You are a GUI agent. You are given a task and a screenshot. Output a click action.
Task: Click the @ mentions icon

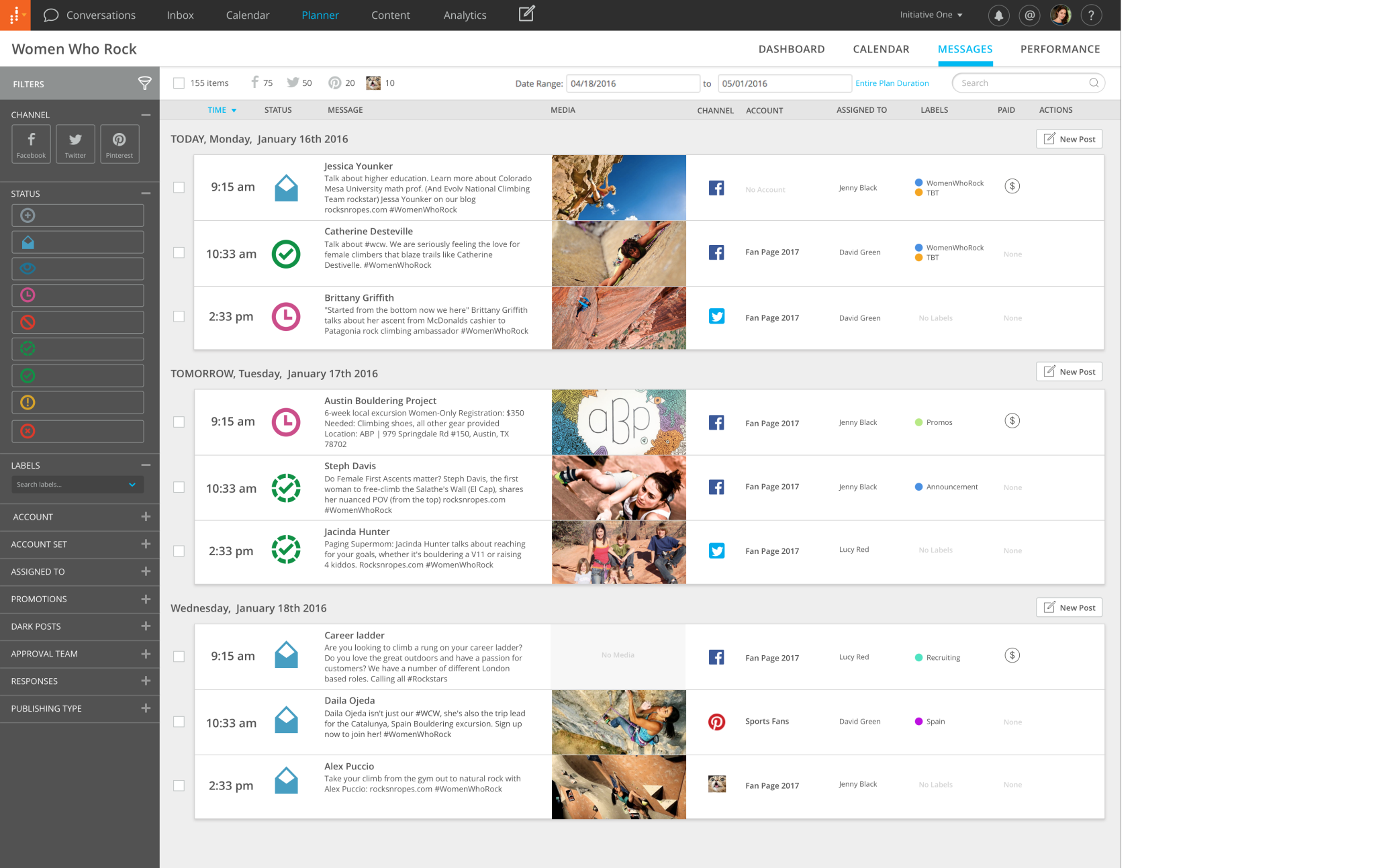pyautogui.click(x=1029, y=15)
